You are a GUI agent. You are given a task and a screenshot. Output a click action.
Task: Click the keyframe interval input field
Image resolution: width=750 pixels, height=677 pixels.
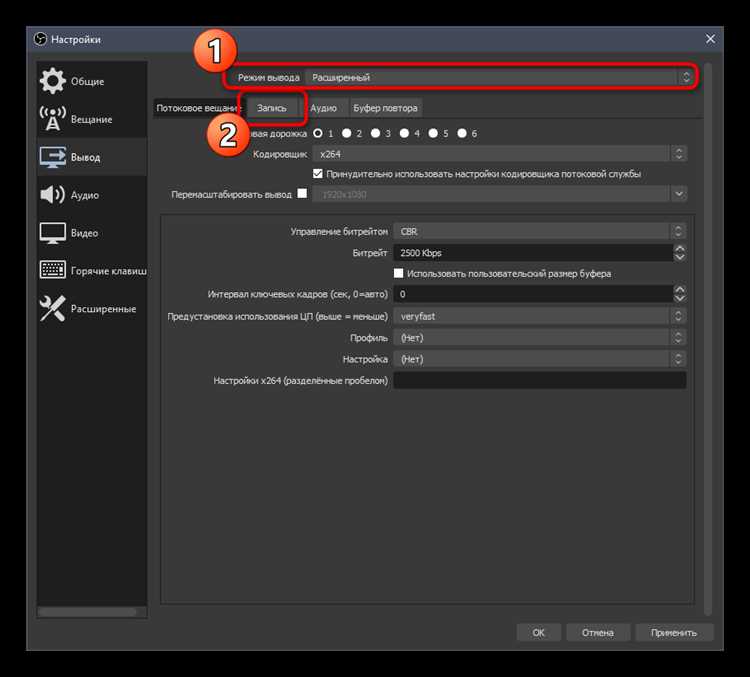pos(533,294)
